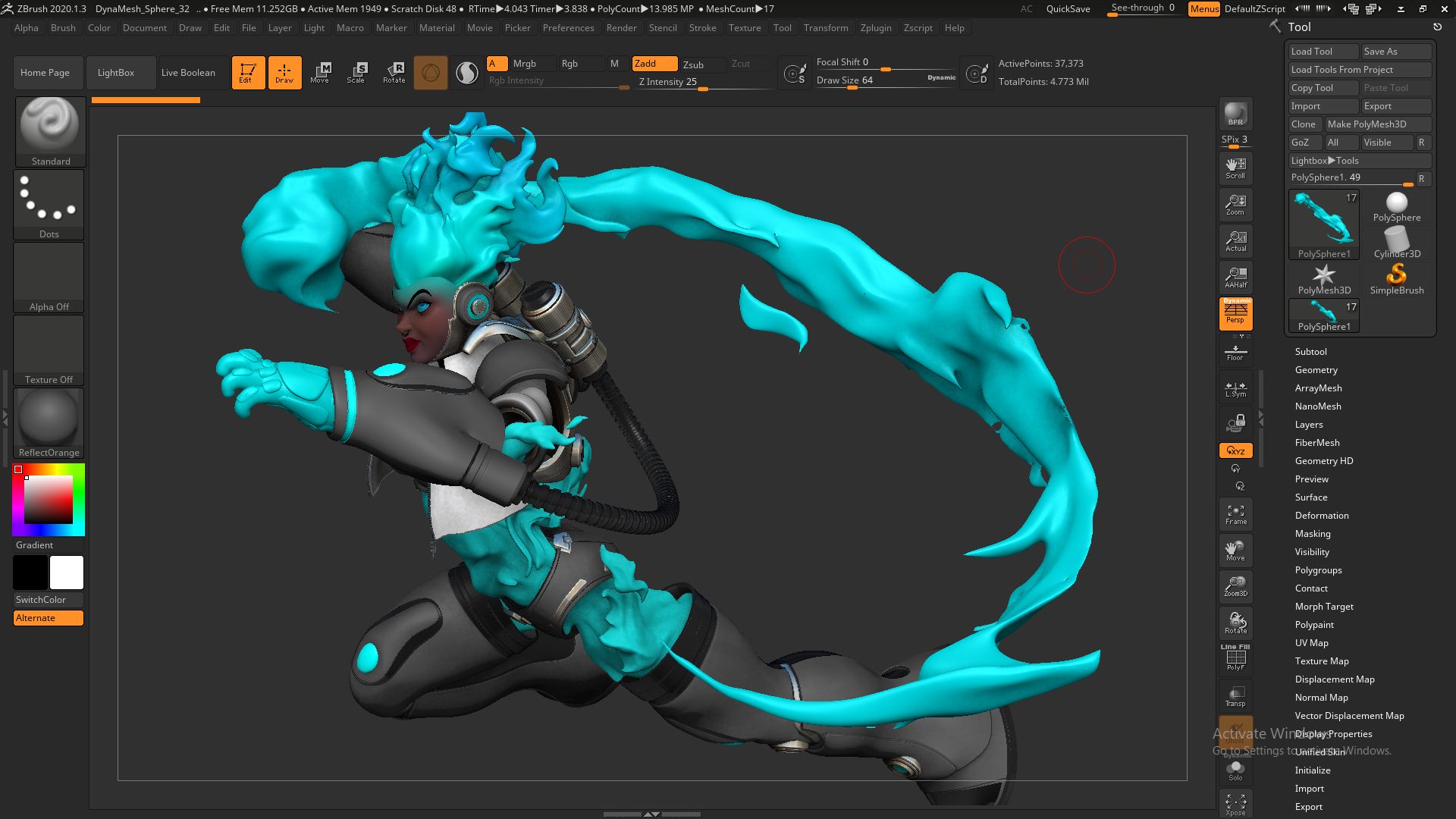
Task: Select the white secondary color swatch
Action: pos(67,573)
